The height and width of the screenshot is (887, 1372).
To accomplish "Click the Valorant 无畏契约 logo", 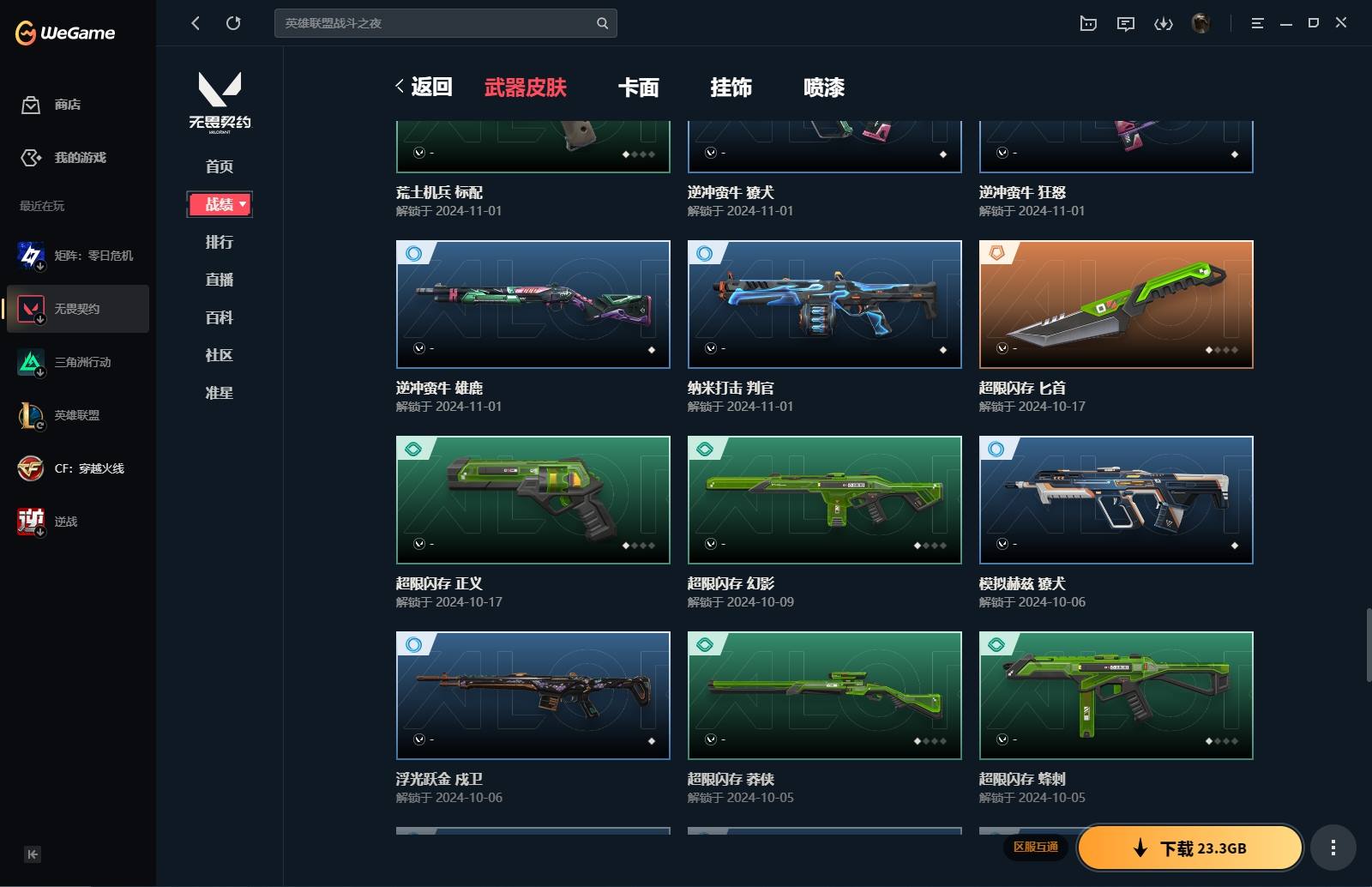I will click(x=220, y=101).
